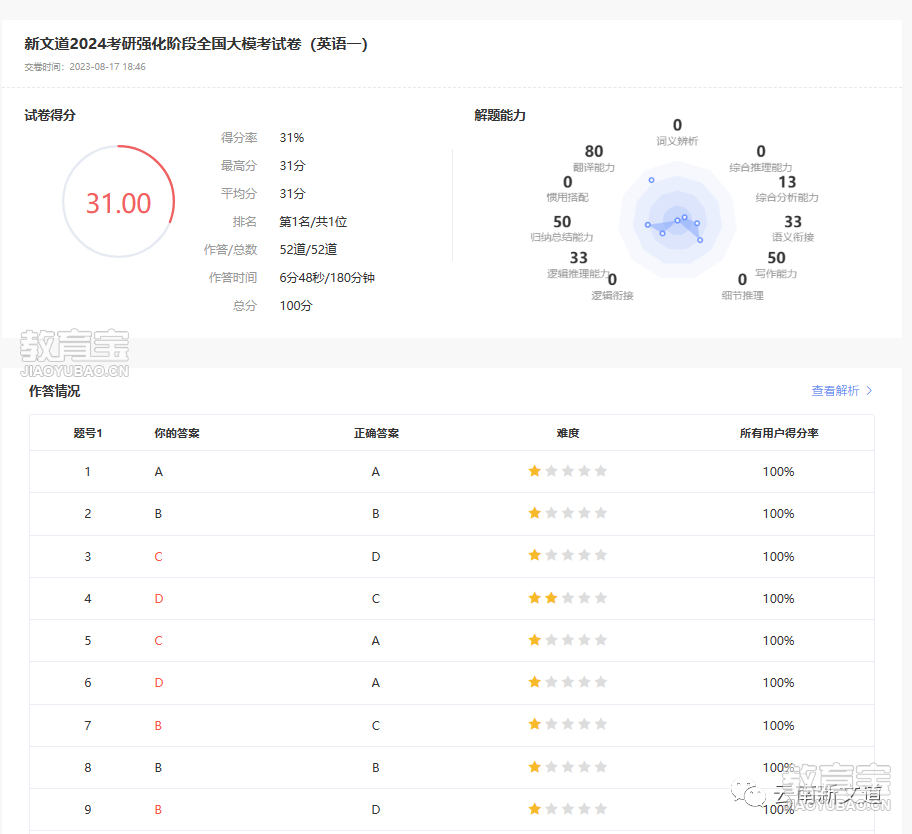Click your answer B for question 8
Image resolution: width=912 pixels, height=834 pixels.
click(x=158, y=767)
